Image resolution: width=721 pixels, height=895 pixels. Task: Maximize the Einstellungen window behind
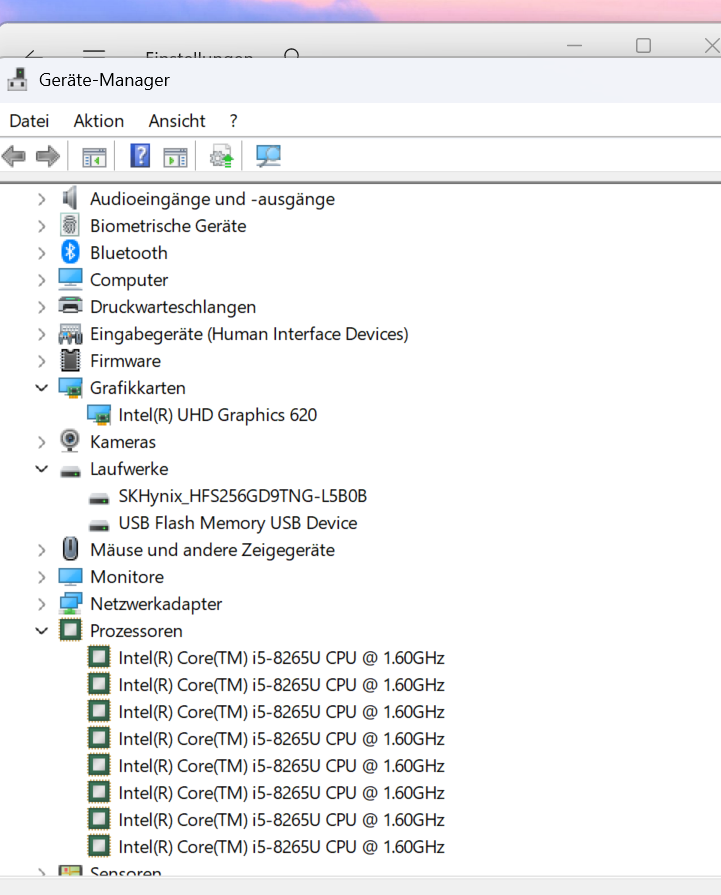click(x=643, y=46)
